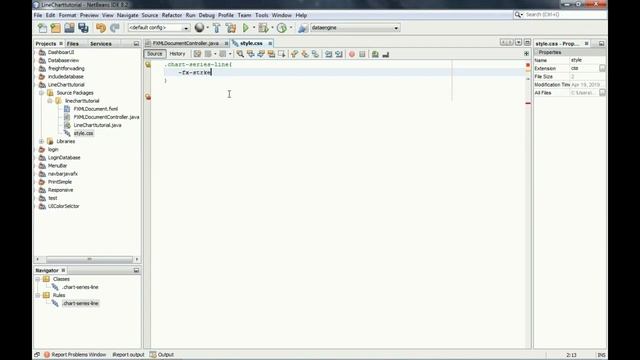Open the Tools menu
The height and width of the screenshot is (360, 640).
[x=262, y=15]
